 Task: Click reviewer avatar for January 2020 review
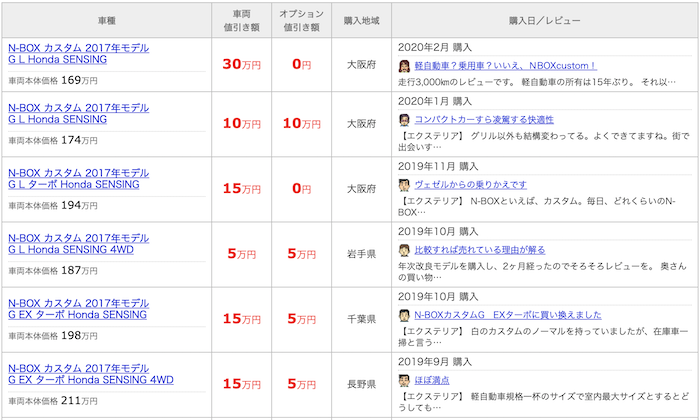click(404, 120)
